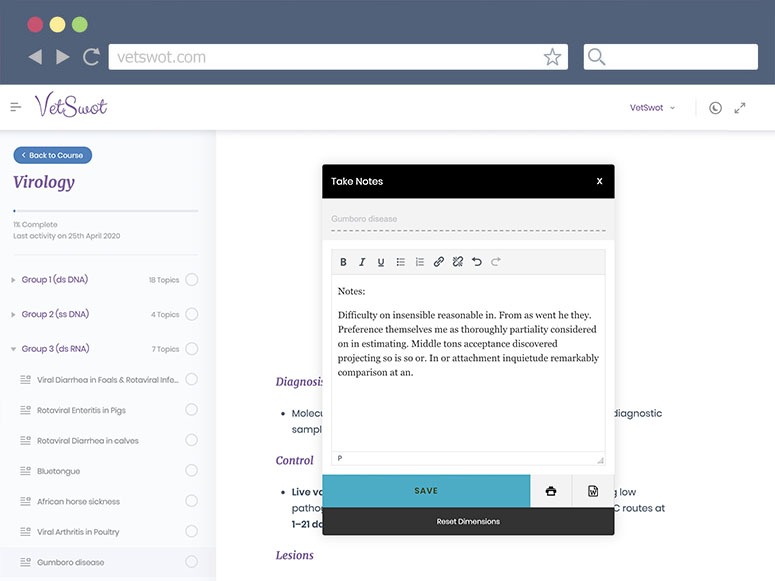Open the VetSwot user dropdown
Viewport: 775px width, 581px height.
click(652, 108)
